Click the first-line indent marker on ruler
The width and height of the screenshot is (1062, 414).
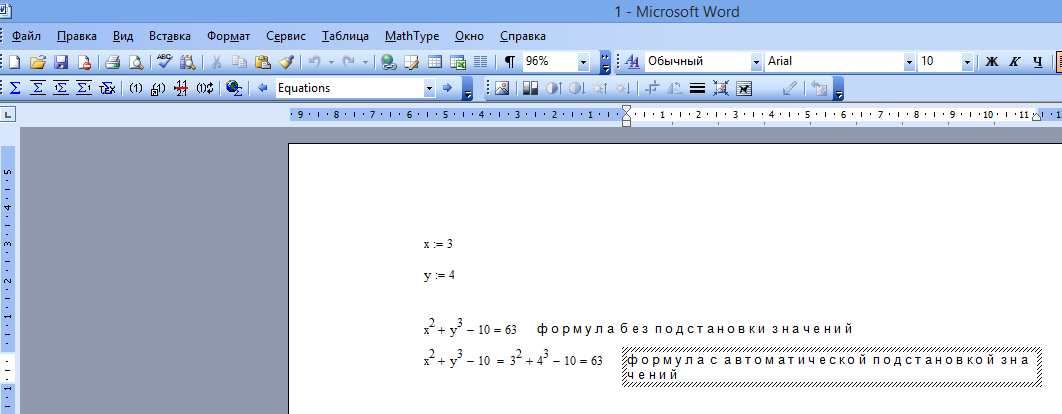(626, 108)
